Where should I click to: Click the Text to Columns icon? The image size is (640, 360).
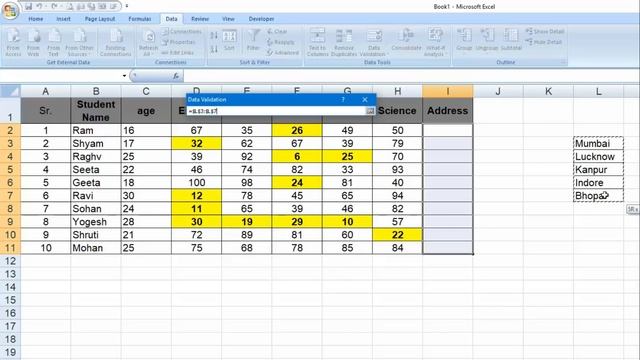[318, 42]
